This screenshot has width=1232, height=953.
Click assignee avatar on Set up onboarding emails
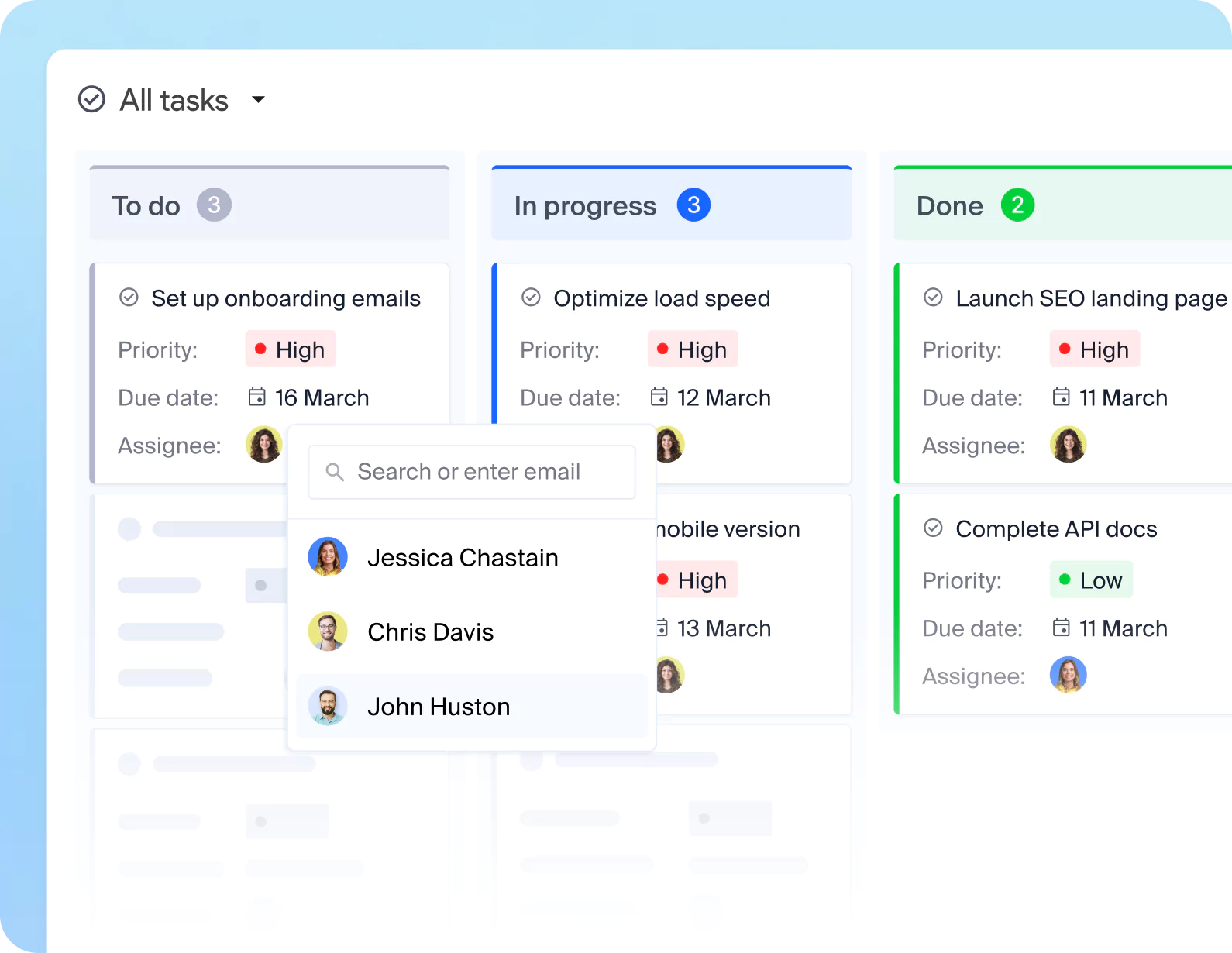264,445
